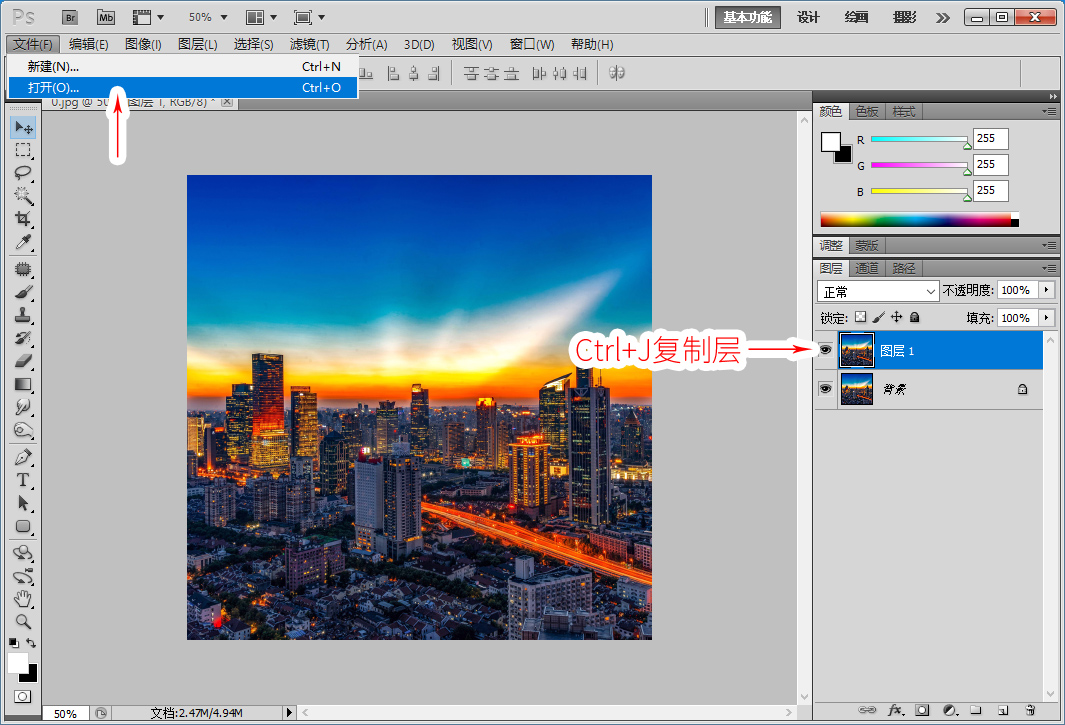Switch to the 设计 workspace

pos(808,17)
